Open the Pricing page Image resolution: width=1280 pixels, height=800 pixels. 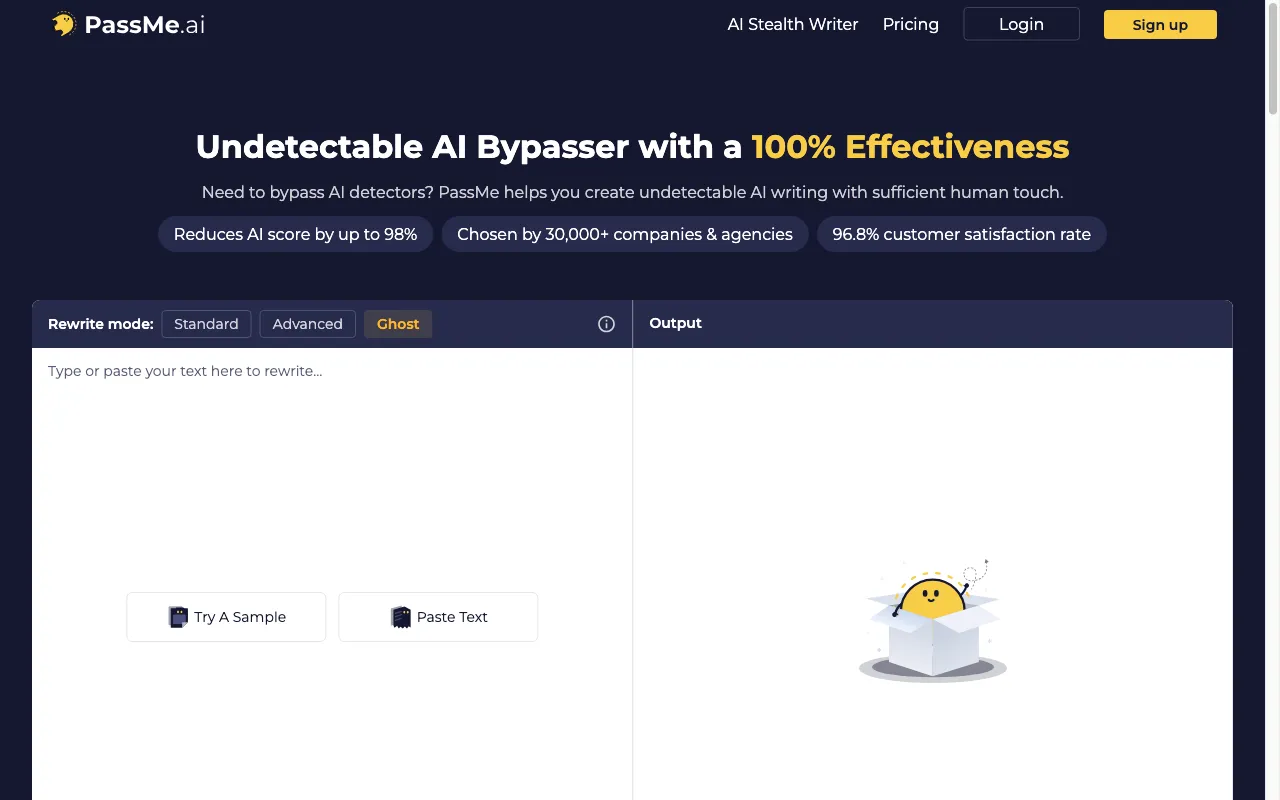[x=911, y=24]
